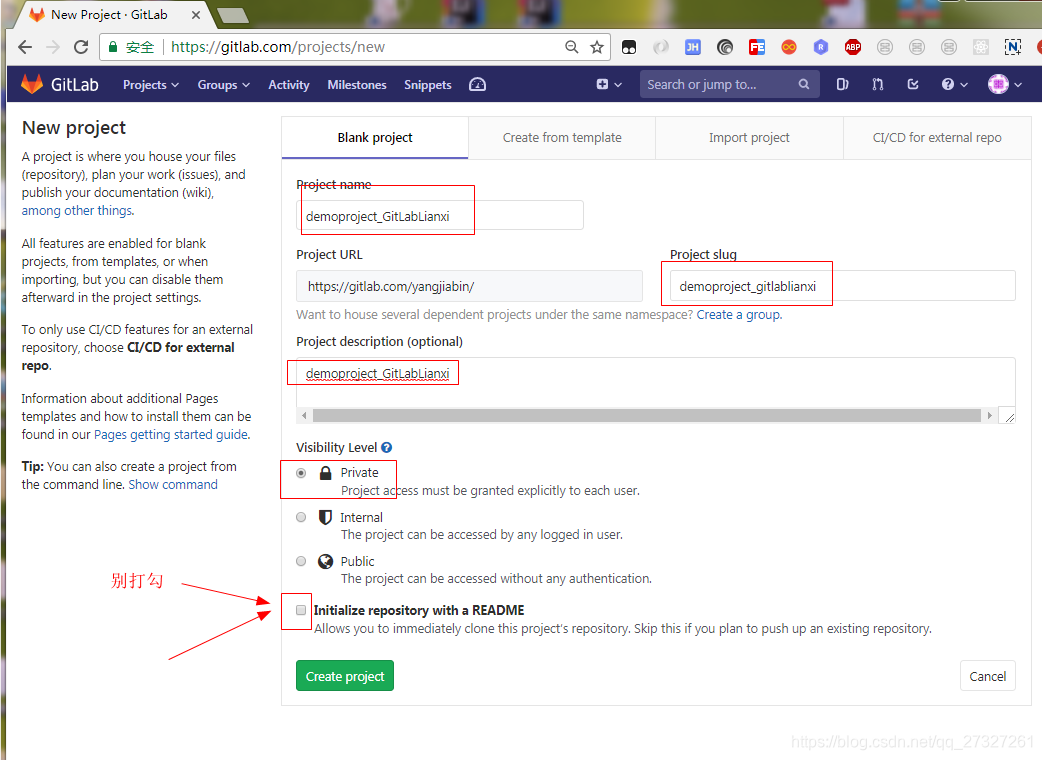Click the zoom magnifier in address bar
This screenshot has height=760, width=1042.
point(572,47)
